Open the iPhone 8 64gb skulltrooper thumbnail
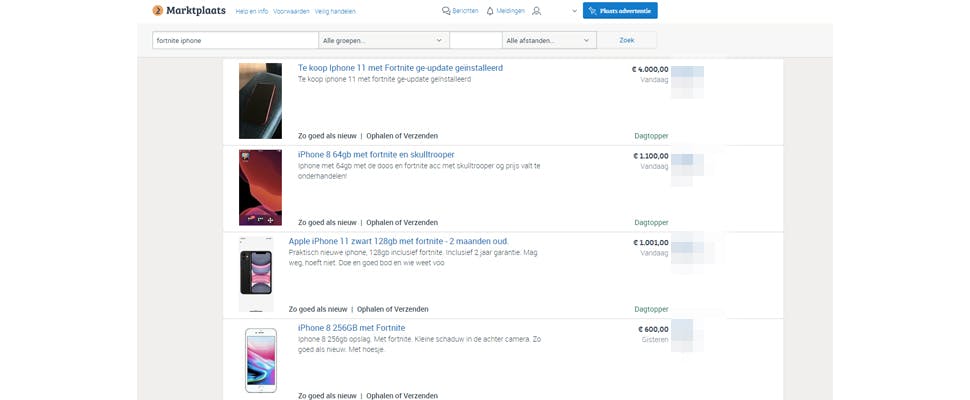This screenshot has height=400, width=970. click(x=260, y=187)
